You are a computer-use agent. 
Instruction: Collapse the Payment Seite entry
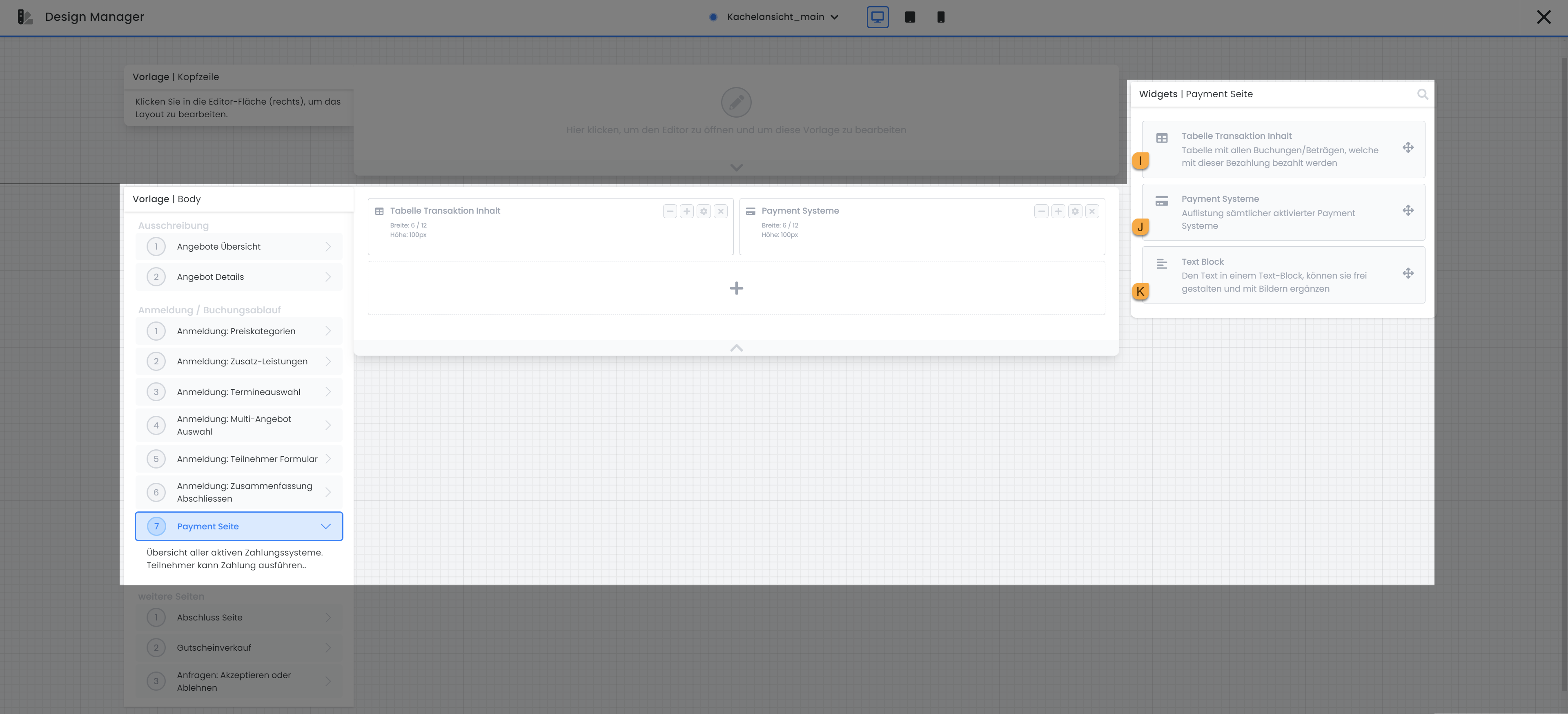(326, 527)
